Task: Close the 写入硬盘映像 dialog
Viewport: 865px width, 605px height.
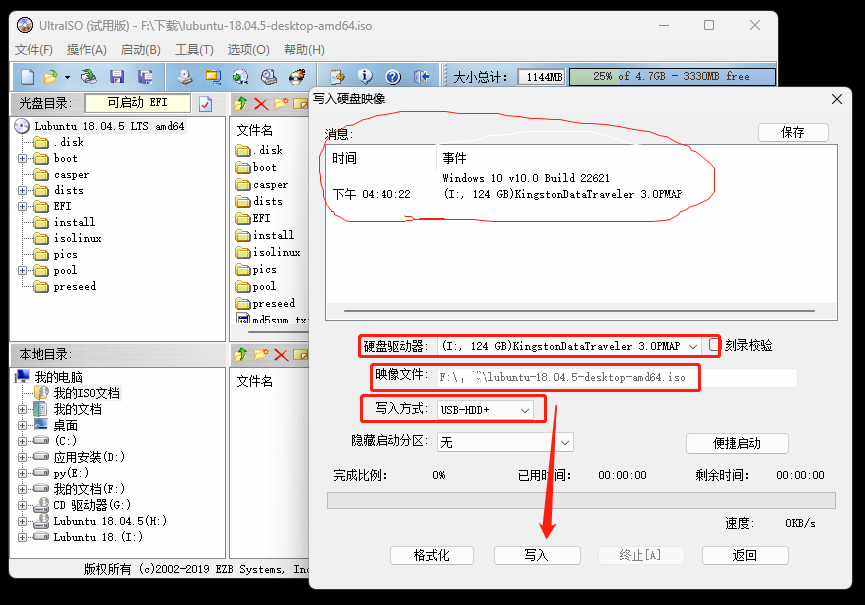Action: tap(837, 99)
